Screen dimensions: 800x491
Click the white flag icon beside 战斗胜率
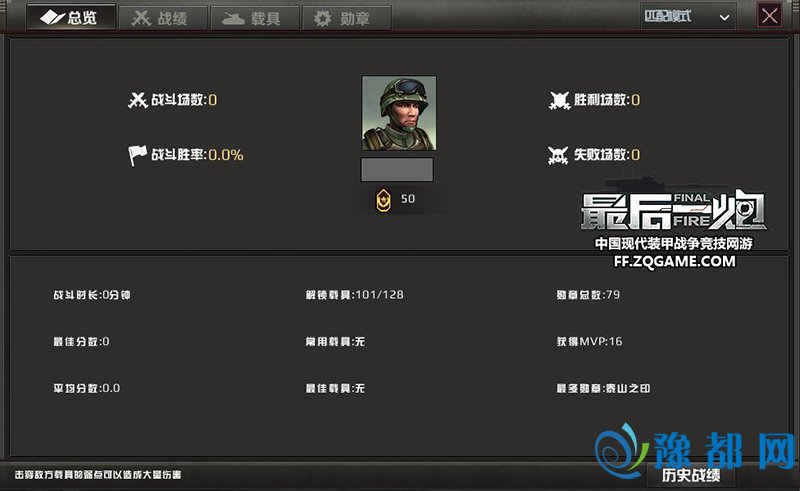(137, 155)
